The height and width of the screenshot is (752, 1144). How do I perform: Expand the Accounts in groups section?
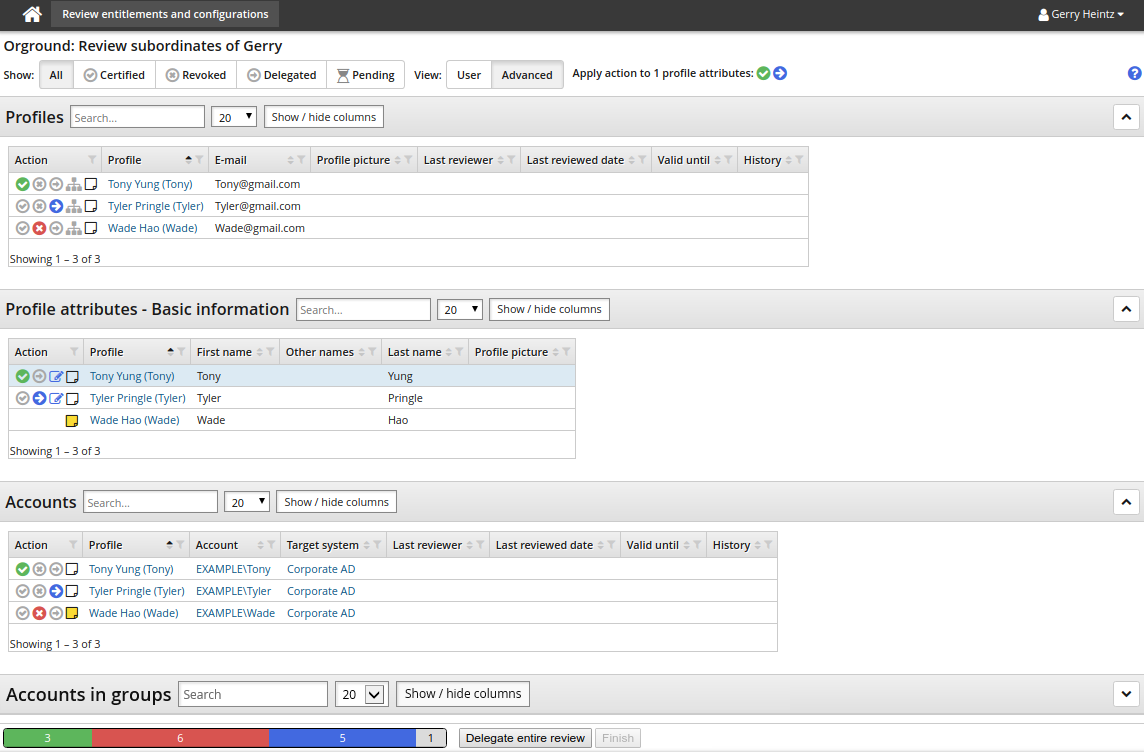coord(1126,693)
